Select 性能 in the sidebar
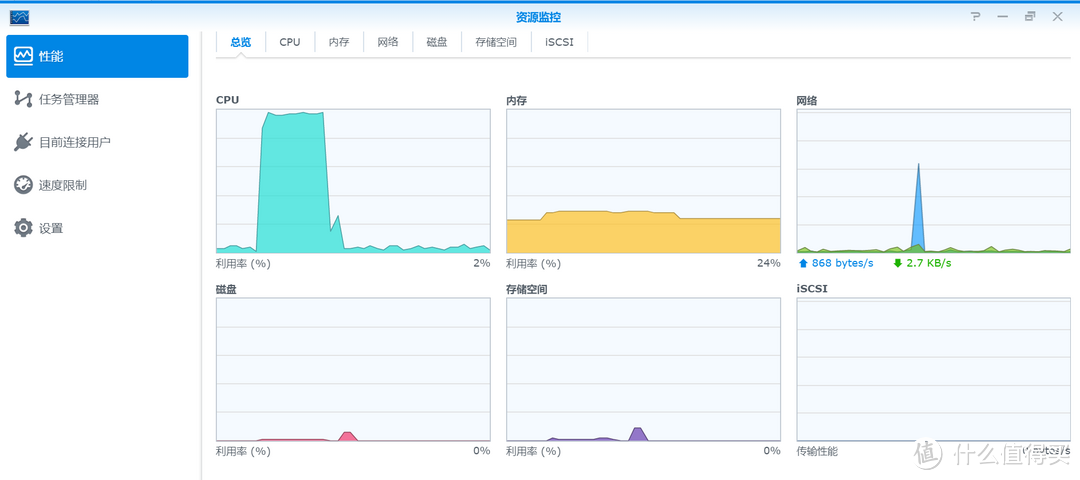The image size is (1080, 480). pyautogui.click(x=97, y=56)
